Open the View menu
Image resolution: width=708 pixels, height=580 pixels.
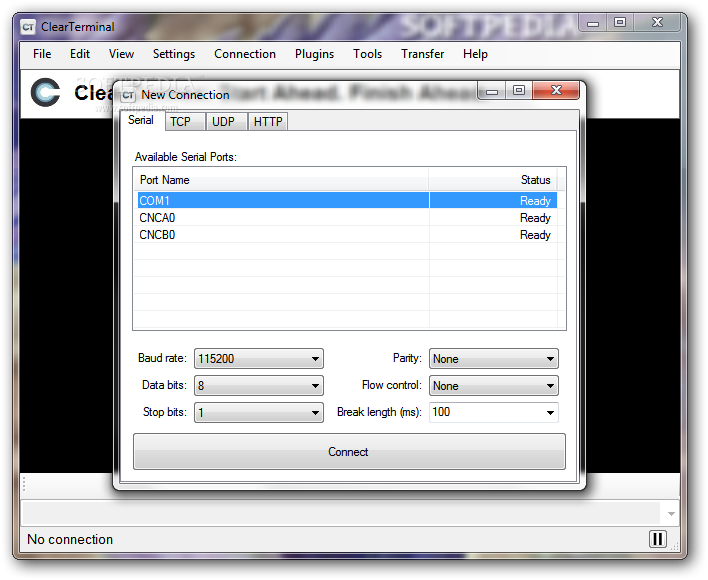pyautogui.click(x=121, y=54)
